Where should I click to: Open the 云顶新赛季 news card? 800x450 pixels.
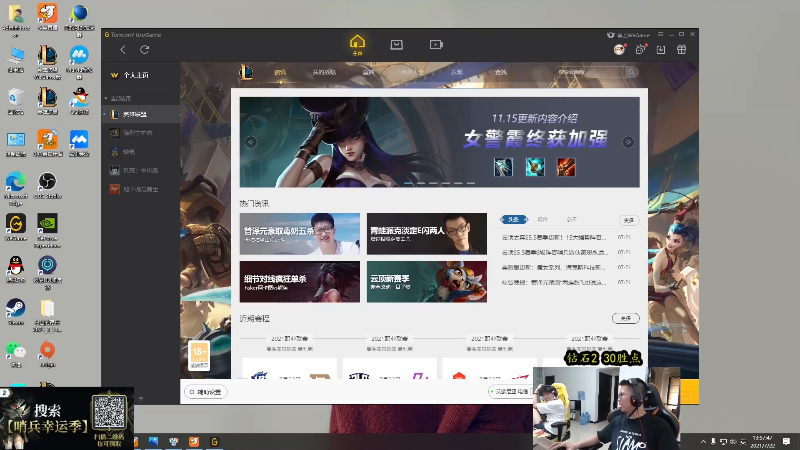(x=427, y=282)
